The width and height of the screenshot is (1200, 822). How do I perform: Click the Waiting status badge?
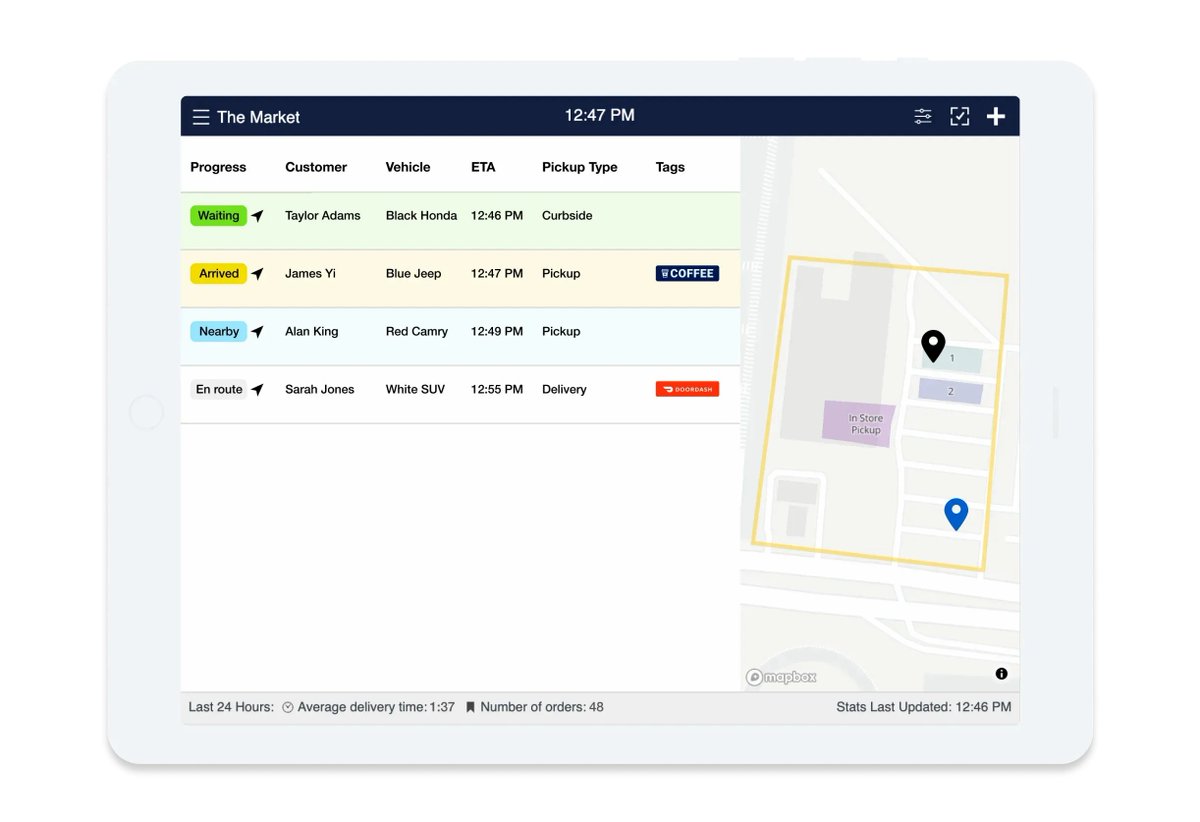[x=218, y=216]
